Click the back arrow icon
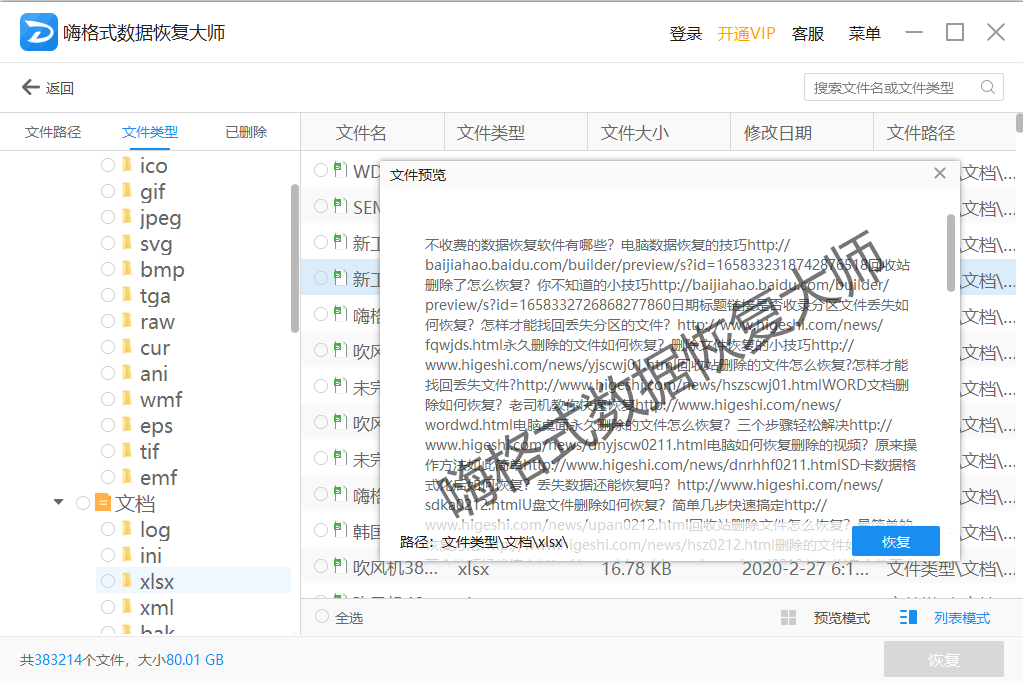 tap(31, 87)
